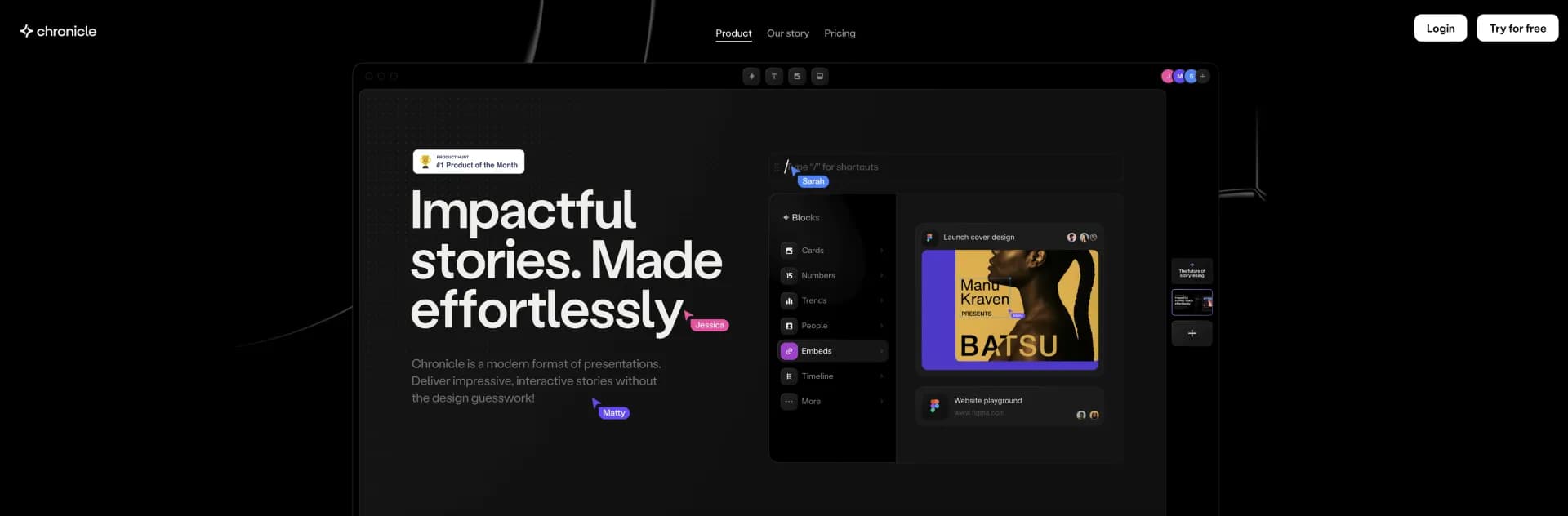Add a new slide with plus button
The height and width of the screenshot is (516, 1568).
[1192, 333]
